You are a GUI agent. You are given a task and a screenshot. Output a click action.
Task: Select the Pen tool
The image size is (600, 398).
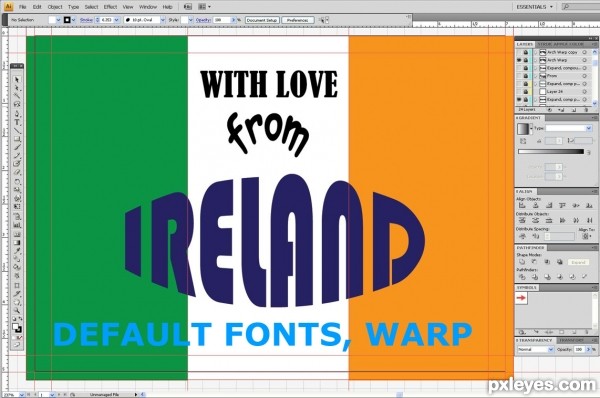pyautogui.click(x=16, y=114)
